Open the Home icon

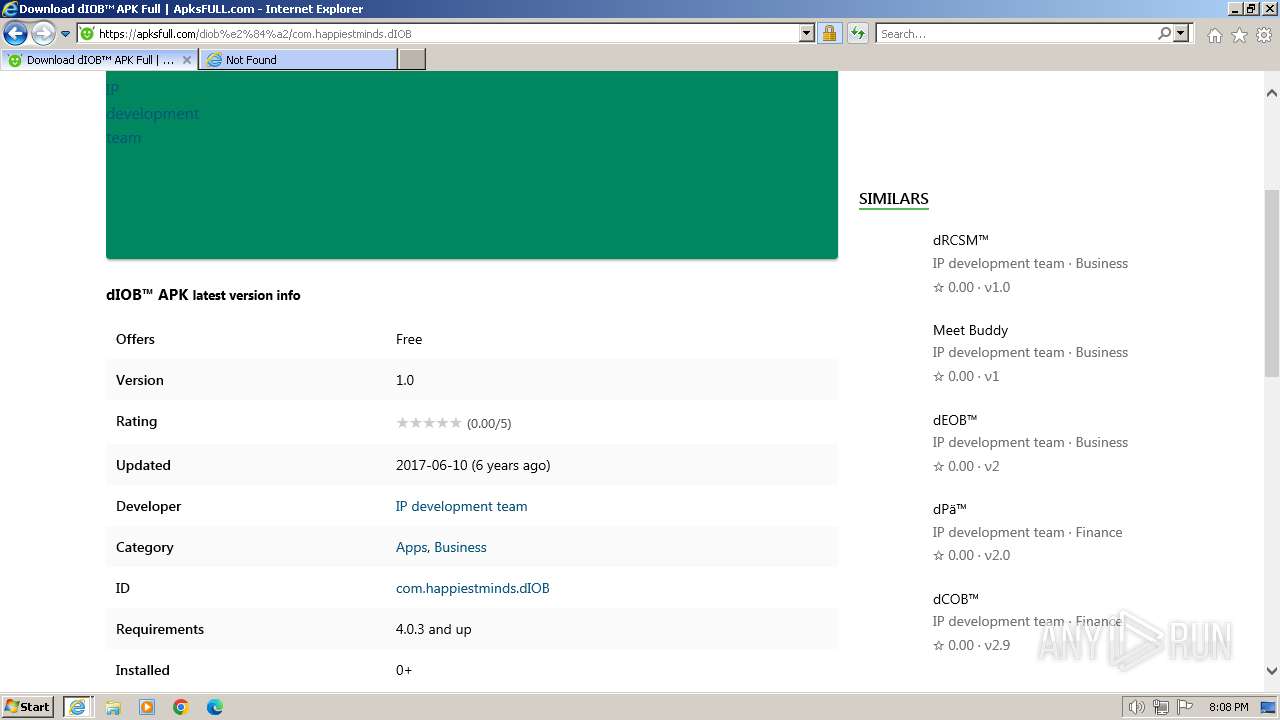coord(1214,35)
